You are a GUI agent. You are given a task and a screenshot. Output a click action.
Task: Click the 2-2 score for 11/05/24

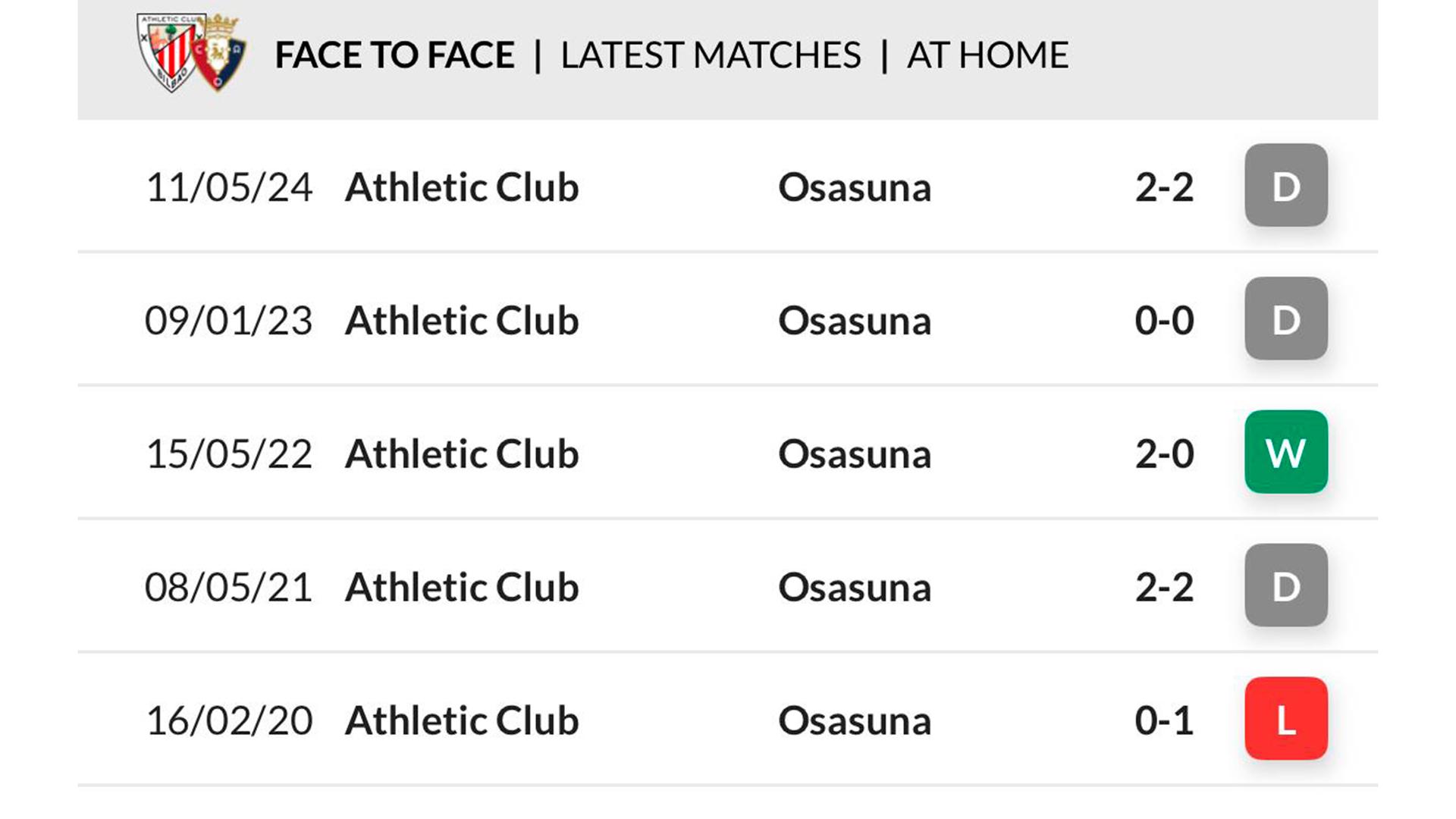[x=1164, y=187]
